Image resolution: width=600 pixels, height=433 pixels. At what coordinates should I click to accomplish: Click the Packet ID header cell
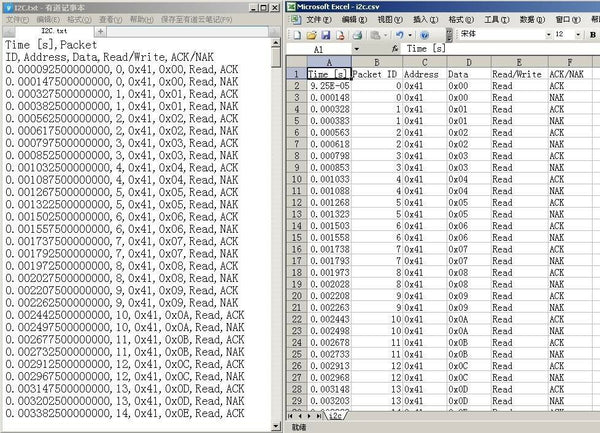[x=377, y=74]
